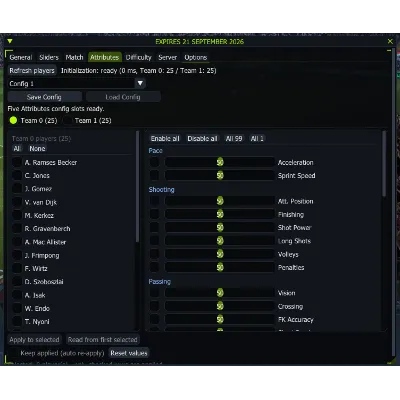Viewport: 400px width, 400px height.
Task: Click Apply to selected button
Action: click(34, 340)
